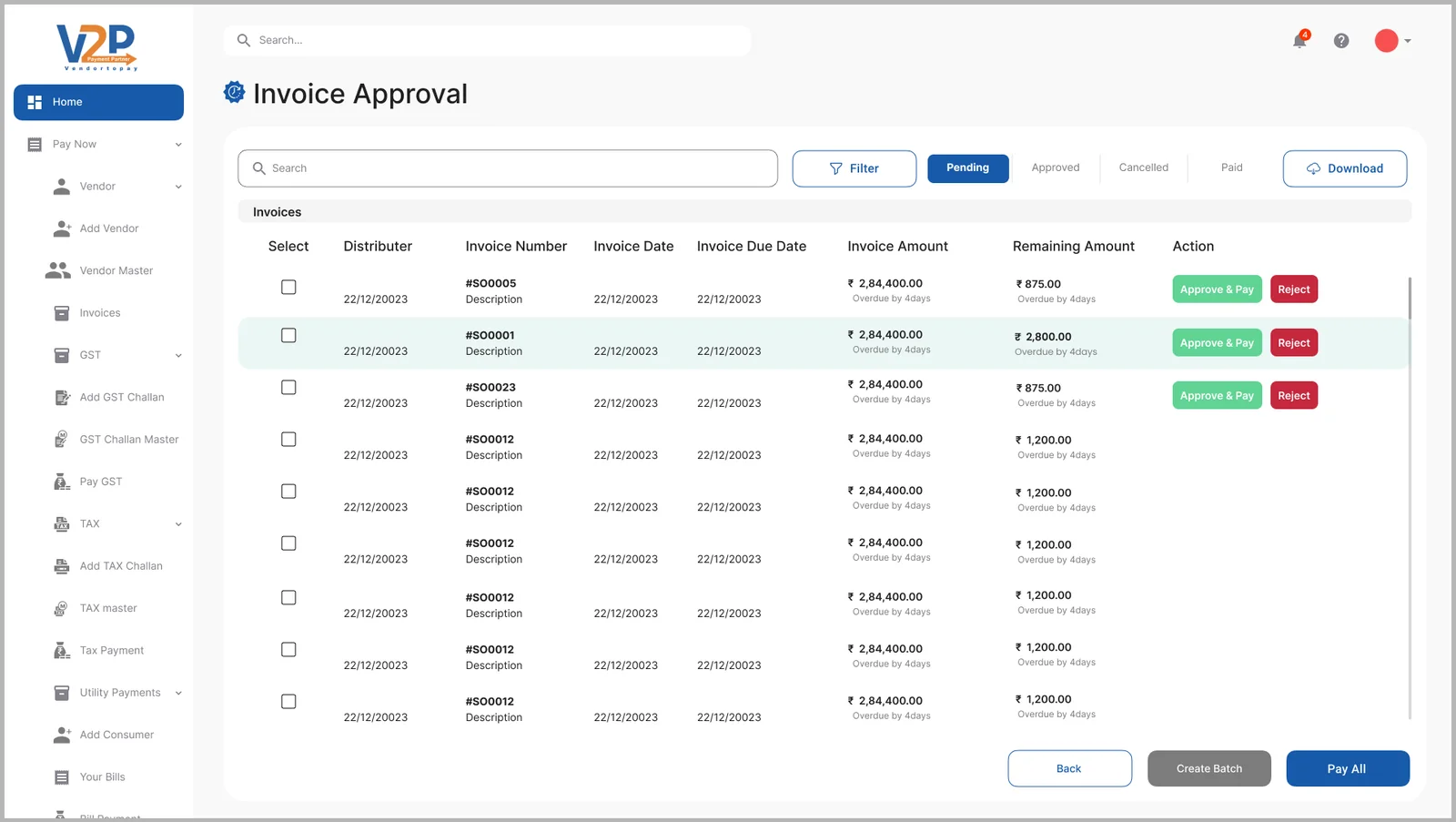Switch to the Pending tab
1456x822 pixels.
pos(967,167)
